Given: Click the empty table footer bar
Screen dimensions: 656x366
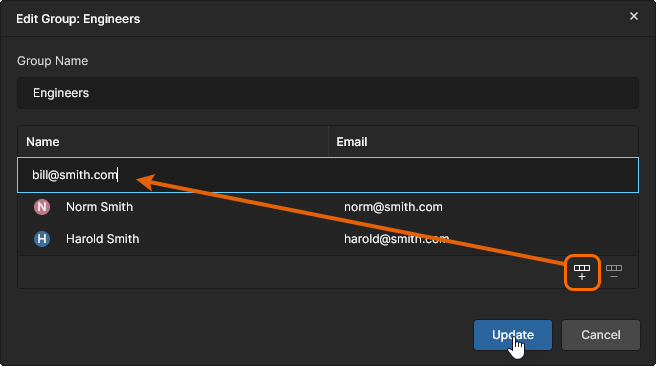Looking at the screenshot, I should coord(289,272).
